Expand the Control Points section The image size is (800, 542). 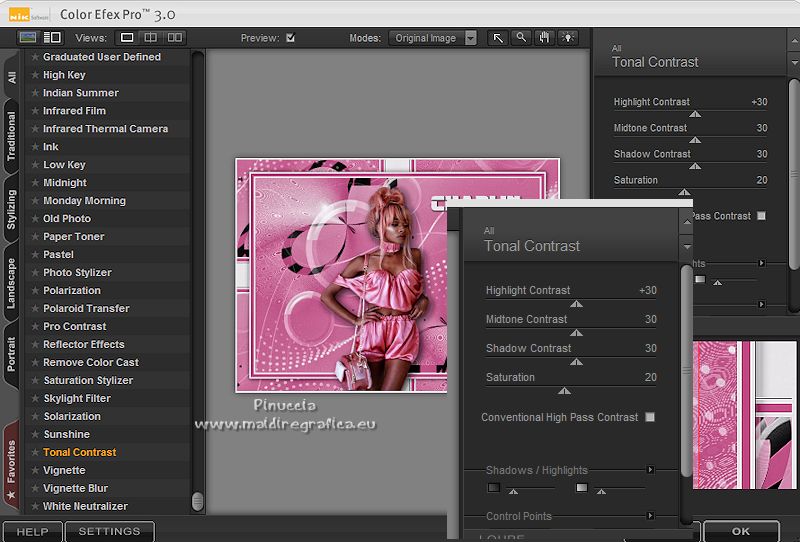pyautogui.click(x=650, y=516)
